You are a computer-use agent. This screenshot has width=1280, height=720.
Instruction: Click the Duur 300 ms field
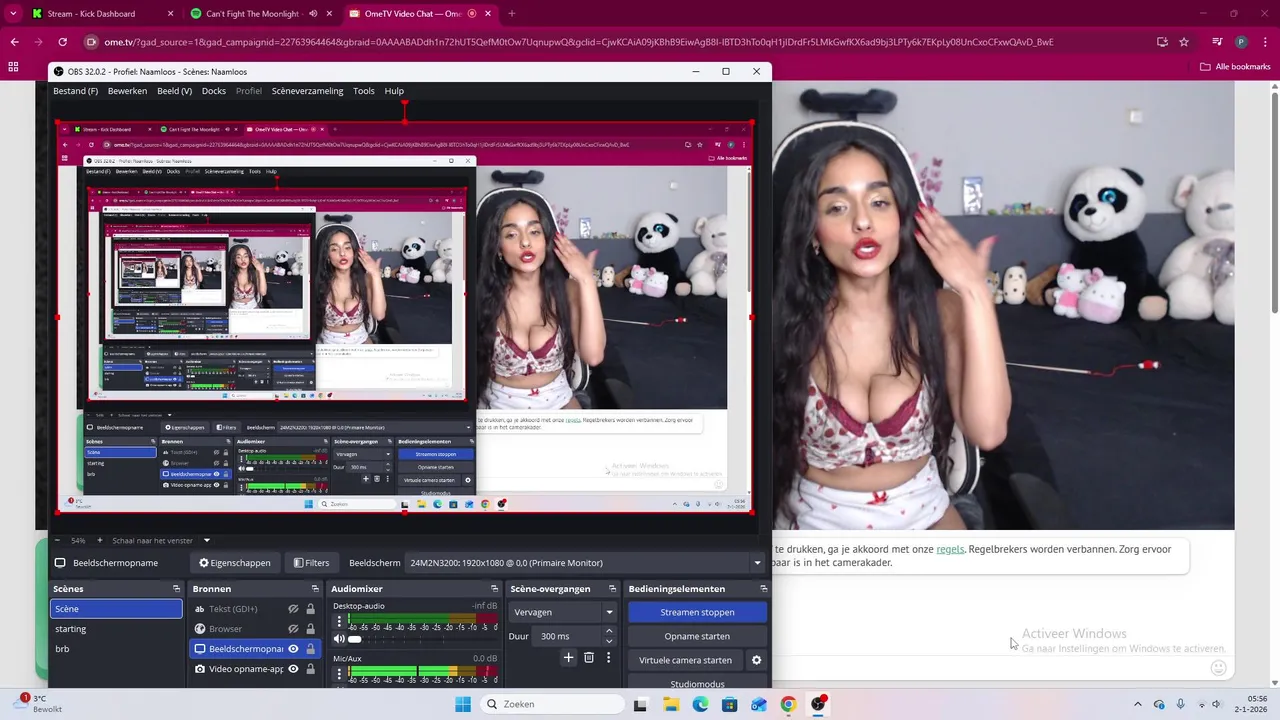coord(567,636)
